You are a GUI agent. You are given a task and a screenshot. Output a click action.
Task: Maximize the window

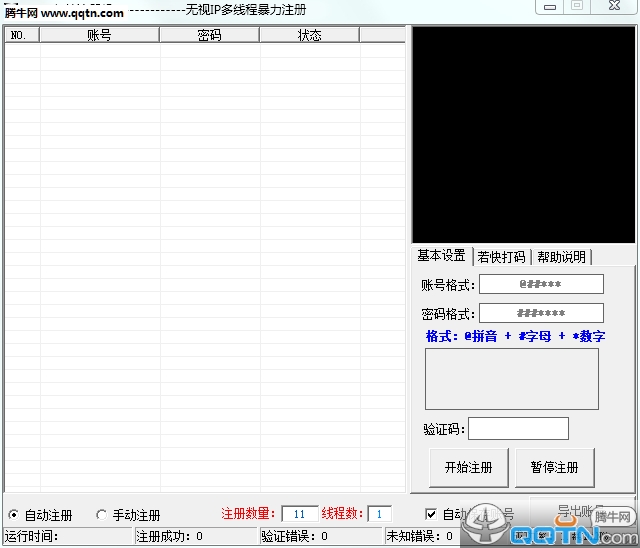tap(577, 5)
